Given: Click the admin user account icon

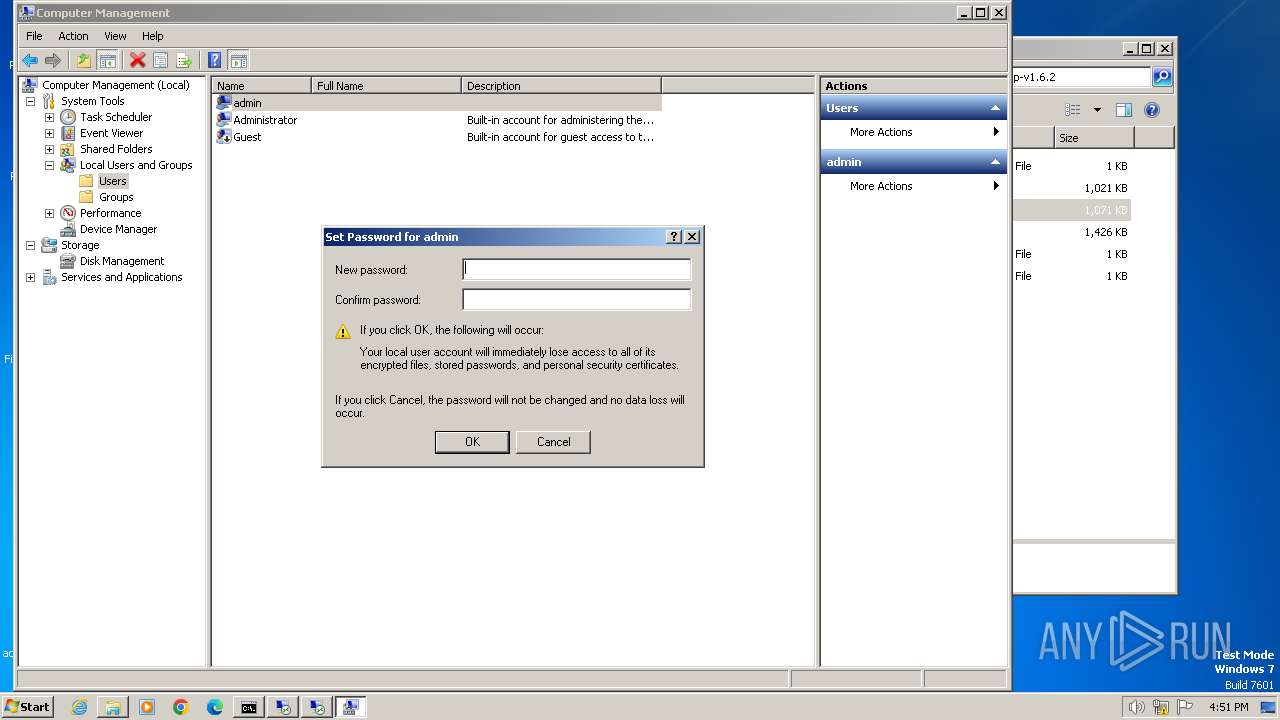Looking at the screenshot, I should pyautogui.click(x=224, y=102).
